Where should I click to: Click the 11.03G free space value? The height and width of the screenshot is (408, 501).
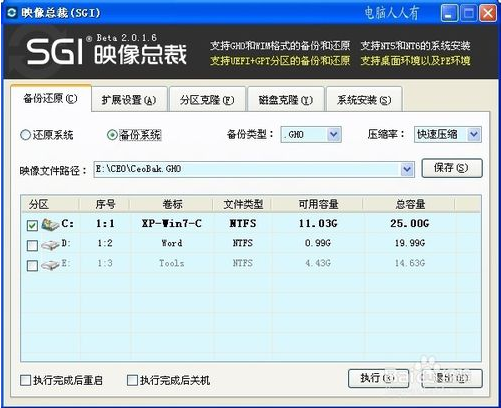point(318,223)
